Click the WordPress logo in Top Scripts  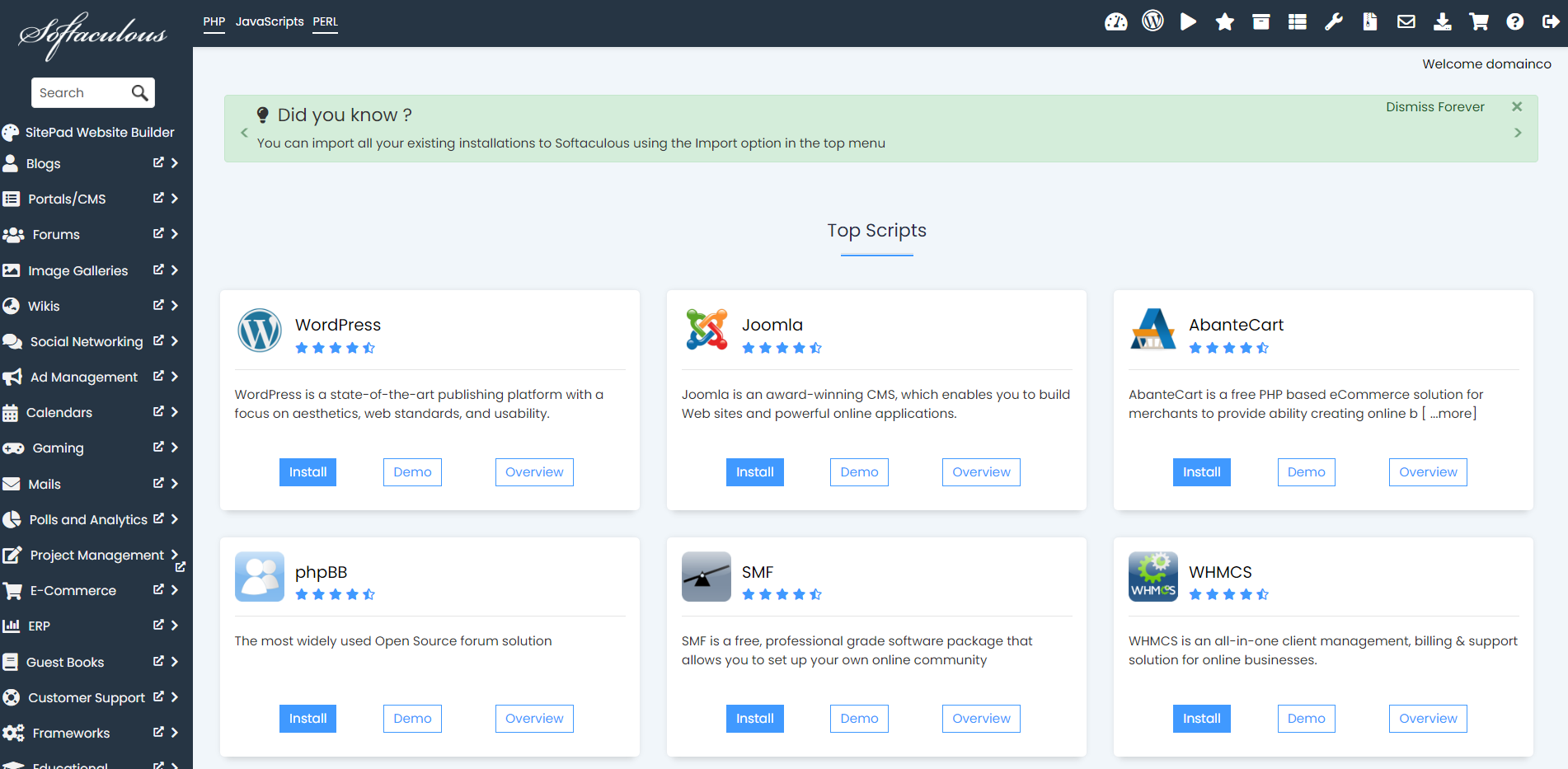click(260, 331)
